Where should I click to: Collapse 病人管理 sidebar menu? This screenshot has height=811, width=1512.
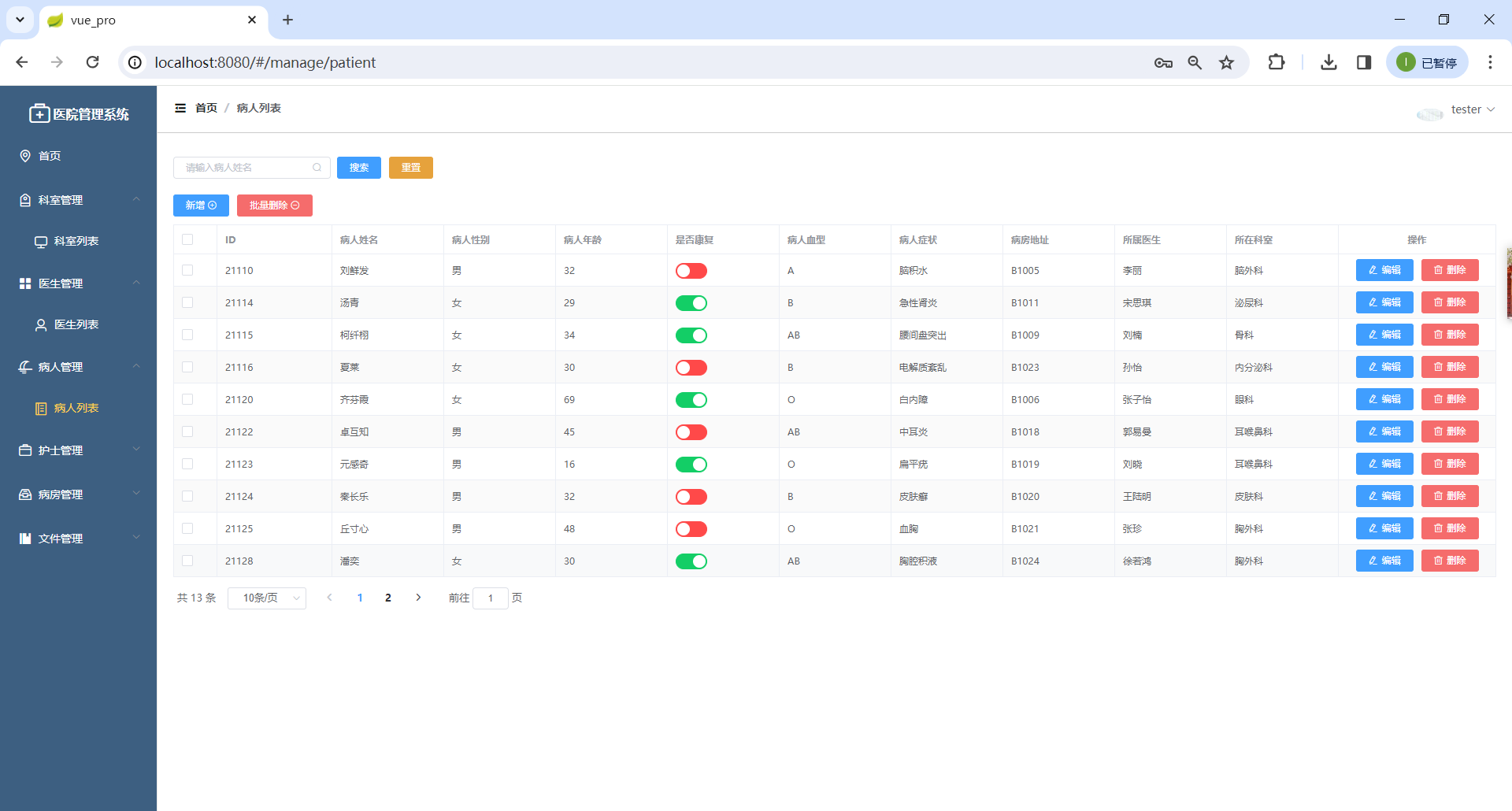coord(78,367)
